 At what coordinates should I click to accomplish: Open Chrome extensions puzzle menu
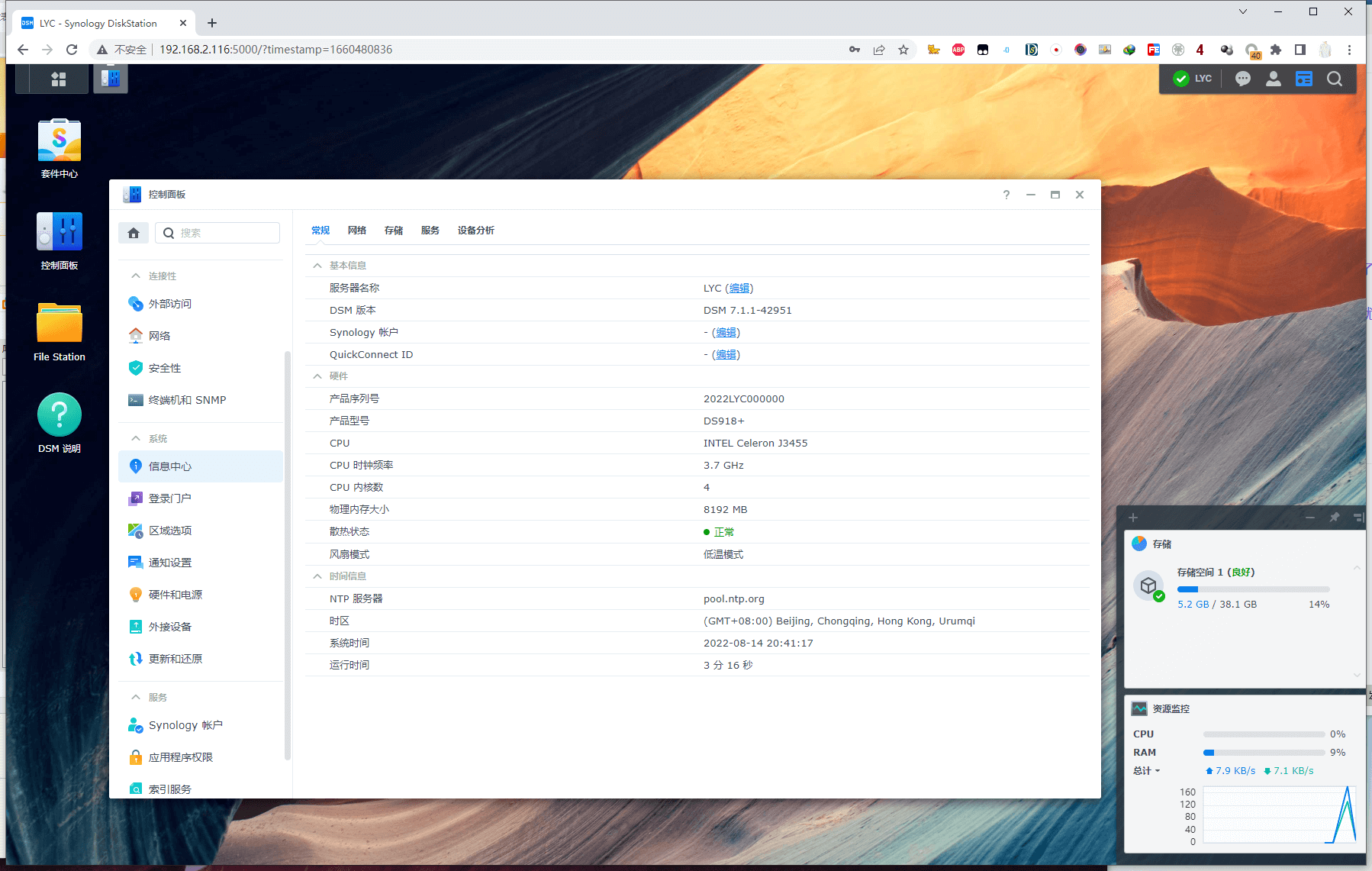(1276, 50)
